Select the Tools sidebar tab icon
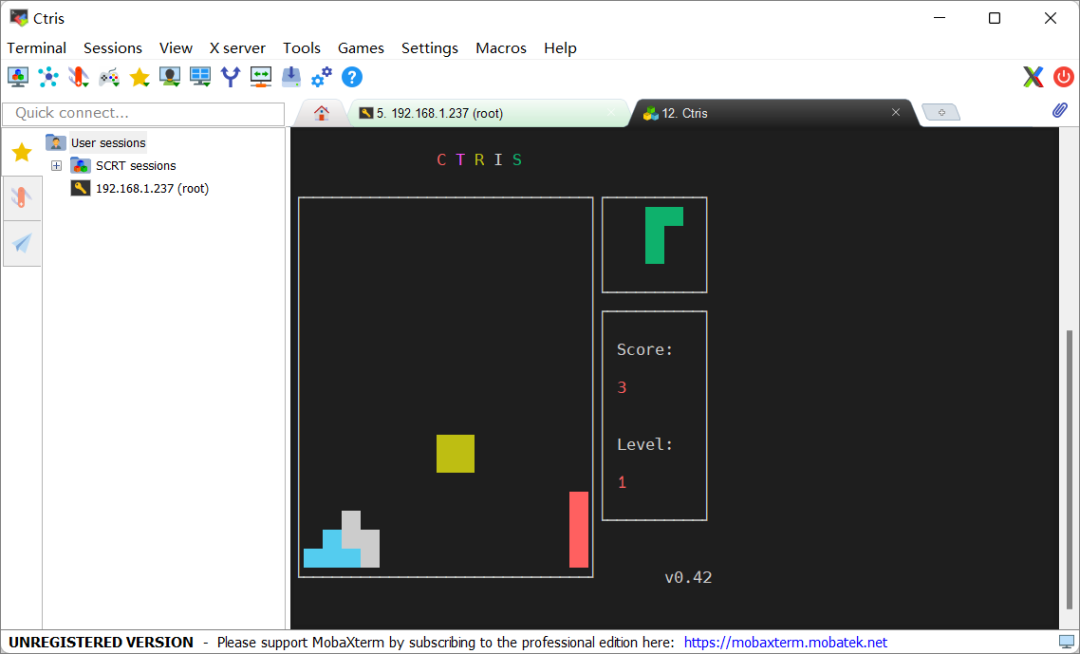This screenshot has height=654, width=1080. (x=22, y=198)
